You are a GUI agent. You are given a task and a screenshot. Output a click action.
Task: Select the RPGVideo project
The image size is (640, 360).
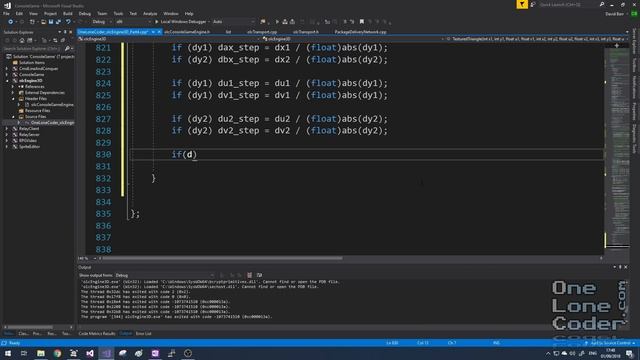click(28, 140)
